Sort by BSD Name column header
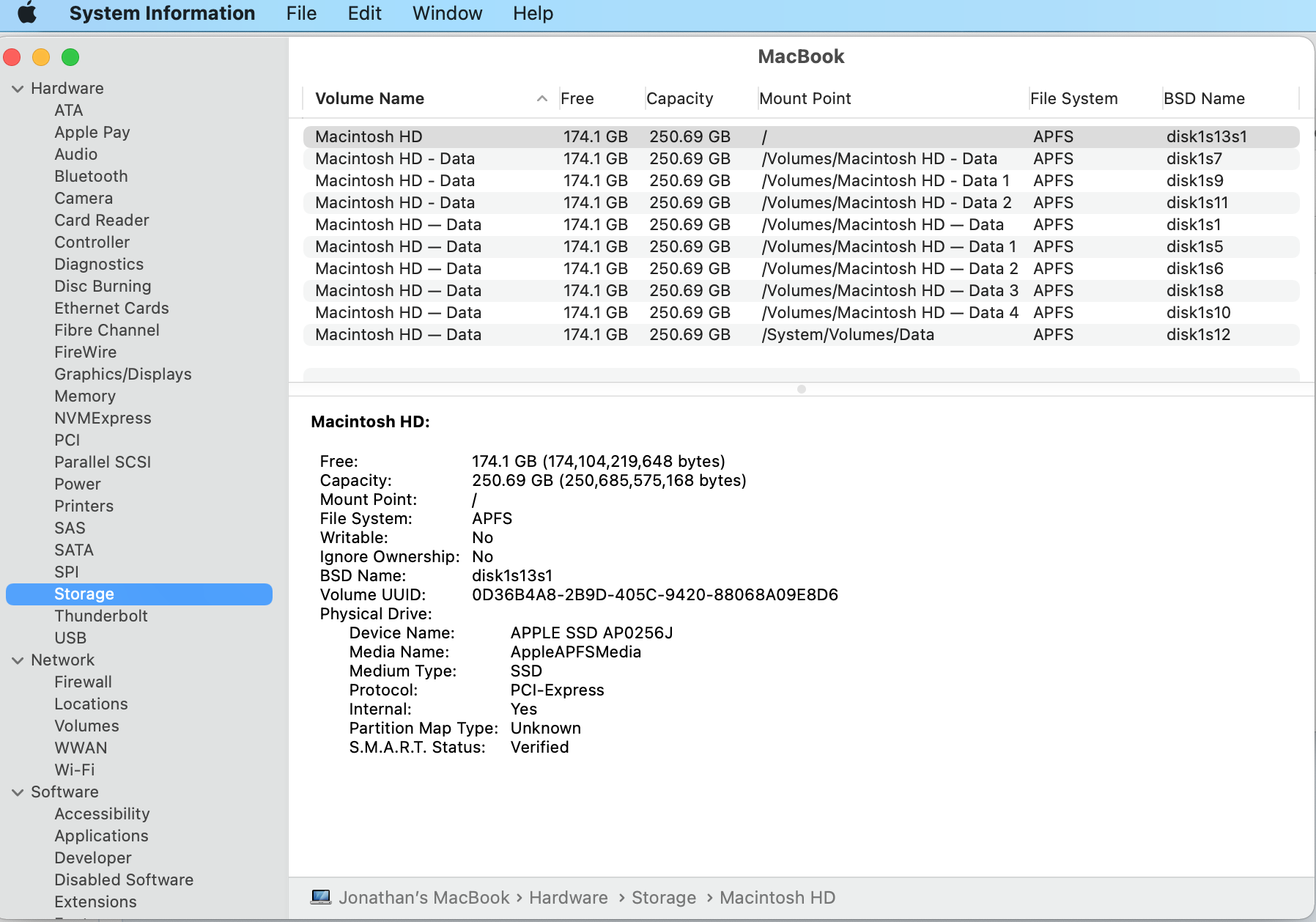The image size is (1316, 922). [x=1204, y=98]
